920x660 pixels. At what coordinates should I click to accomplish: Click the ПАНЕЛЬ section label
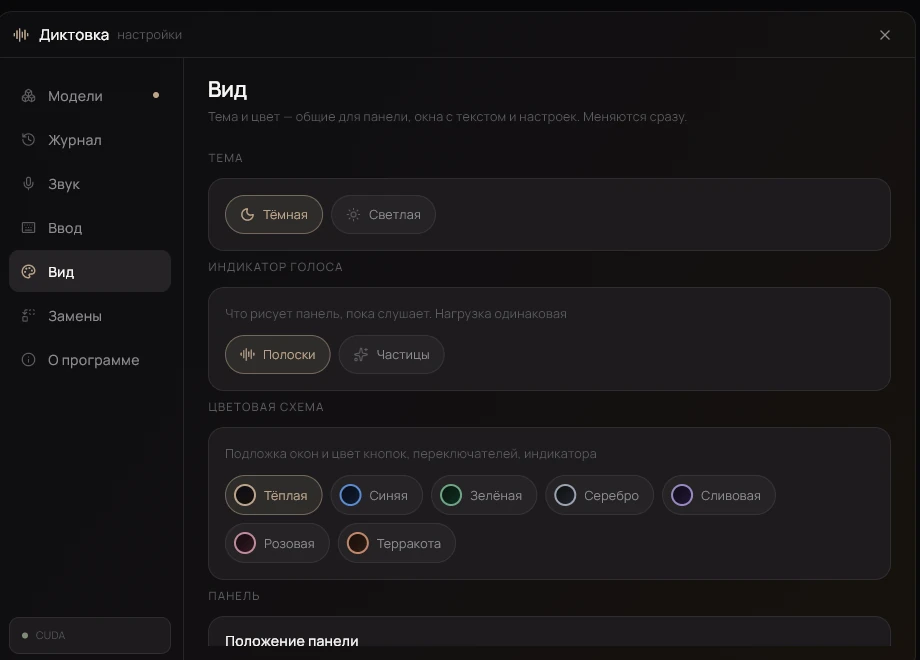pos(234,595)
